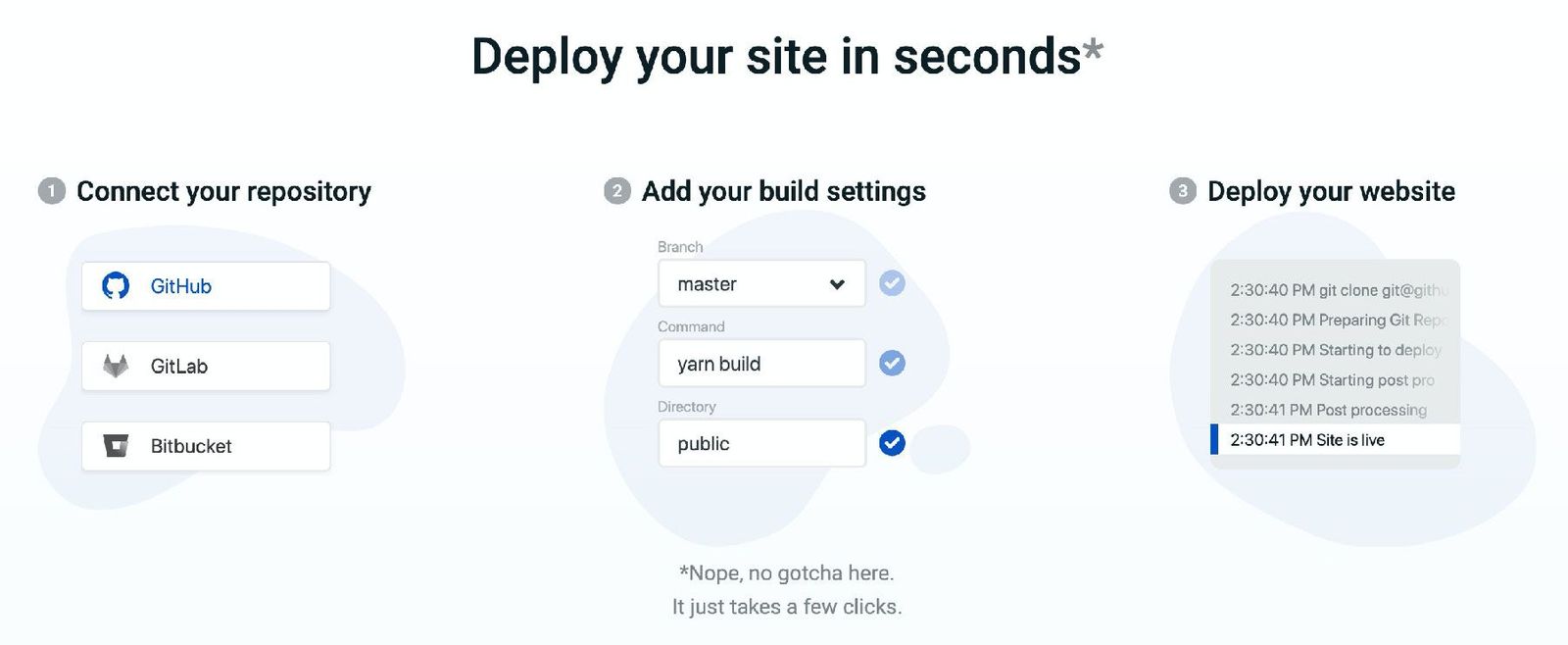1568x645 pixels.
Task: Click the blue progress bar next to Site is live
Action: tap(1215, 439)
